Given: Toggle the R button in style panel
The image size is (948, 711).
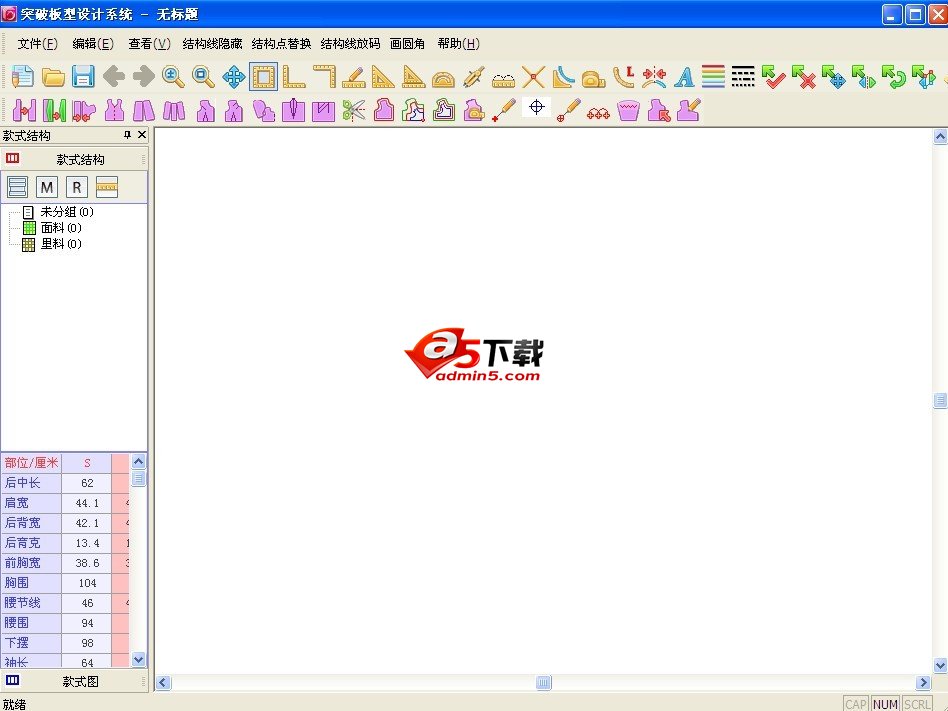Looking at the screenshot, I should [x=77, y=187].
